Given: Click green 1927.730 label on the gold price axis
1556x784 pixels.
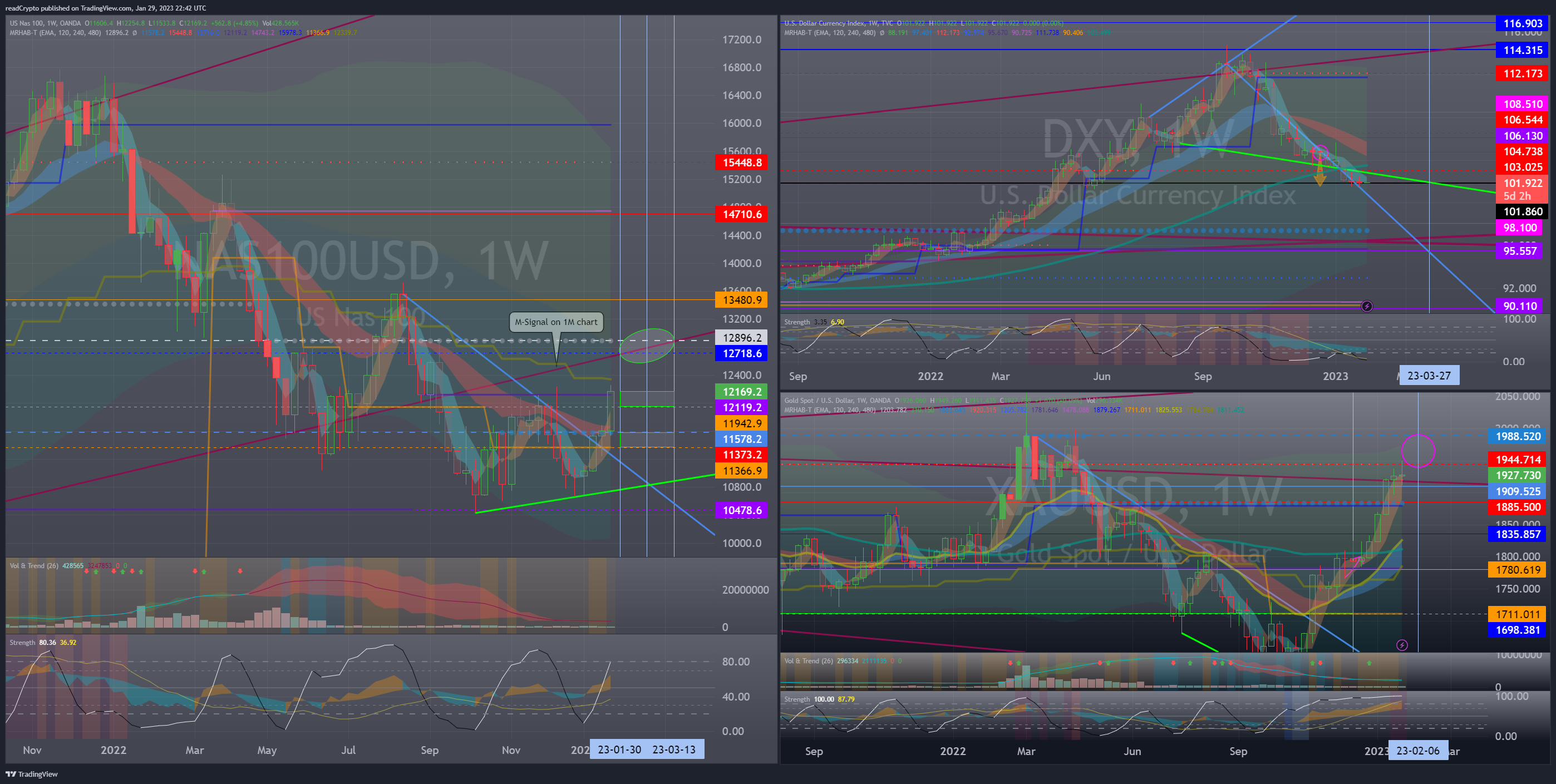Looking at the screenshot, I should [1518, 475].
